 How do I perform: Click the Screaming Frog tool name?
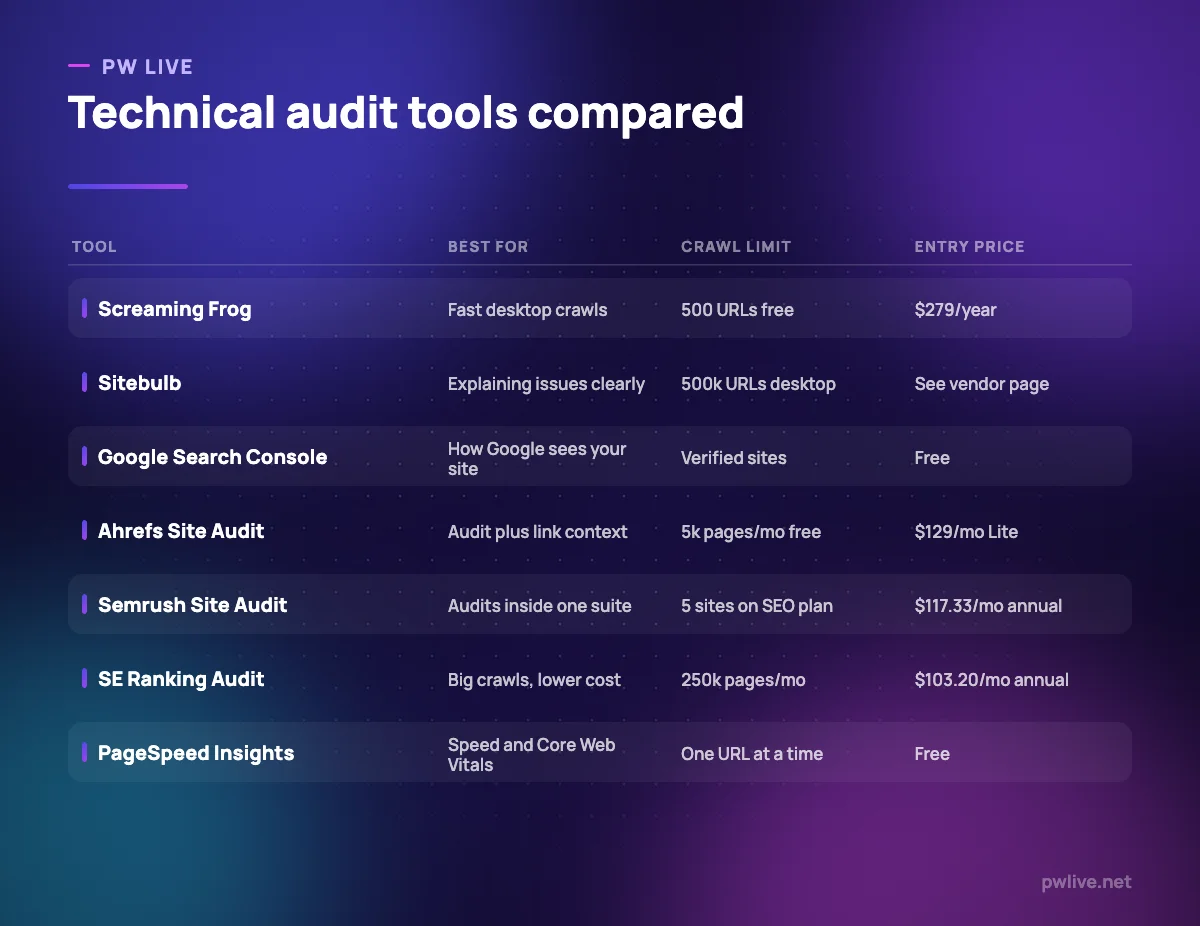175,309
